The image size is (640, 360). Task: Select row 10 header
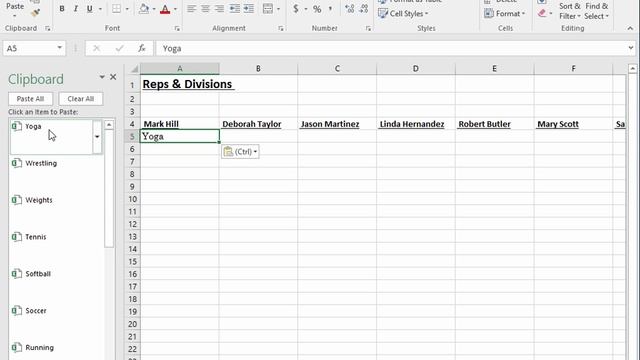132,199
